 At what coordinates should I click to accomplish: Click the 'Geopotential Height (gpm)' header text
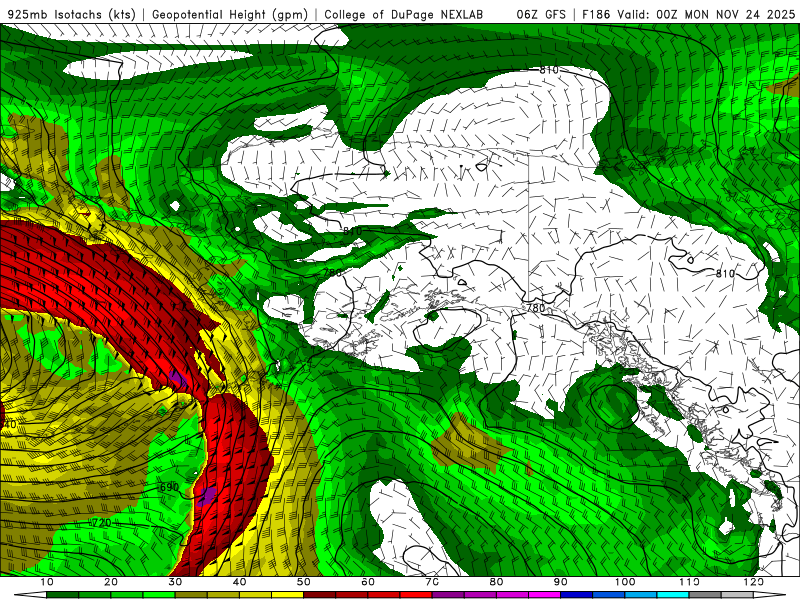[x=230, y=15]
